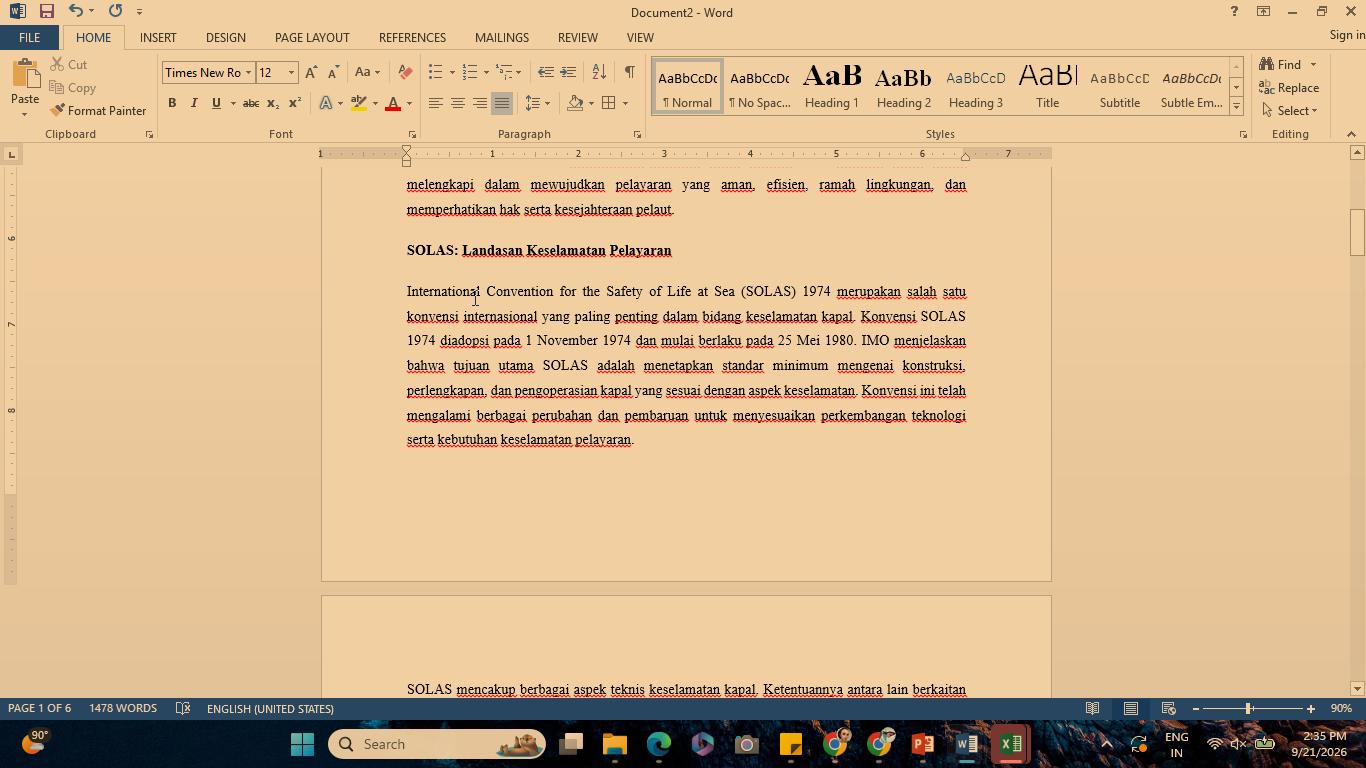Click the Clear All Formatting eraser icon

(x=405, y=72)
